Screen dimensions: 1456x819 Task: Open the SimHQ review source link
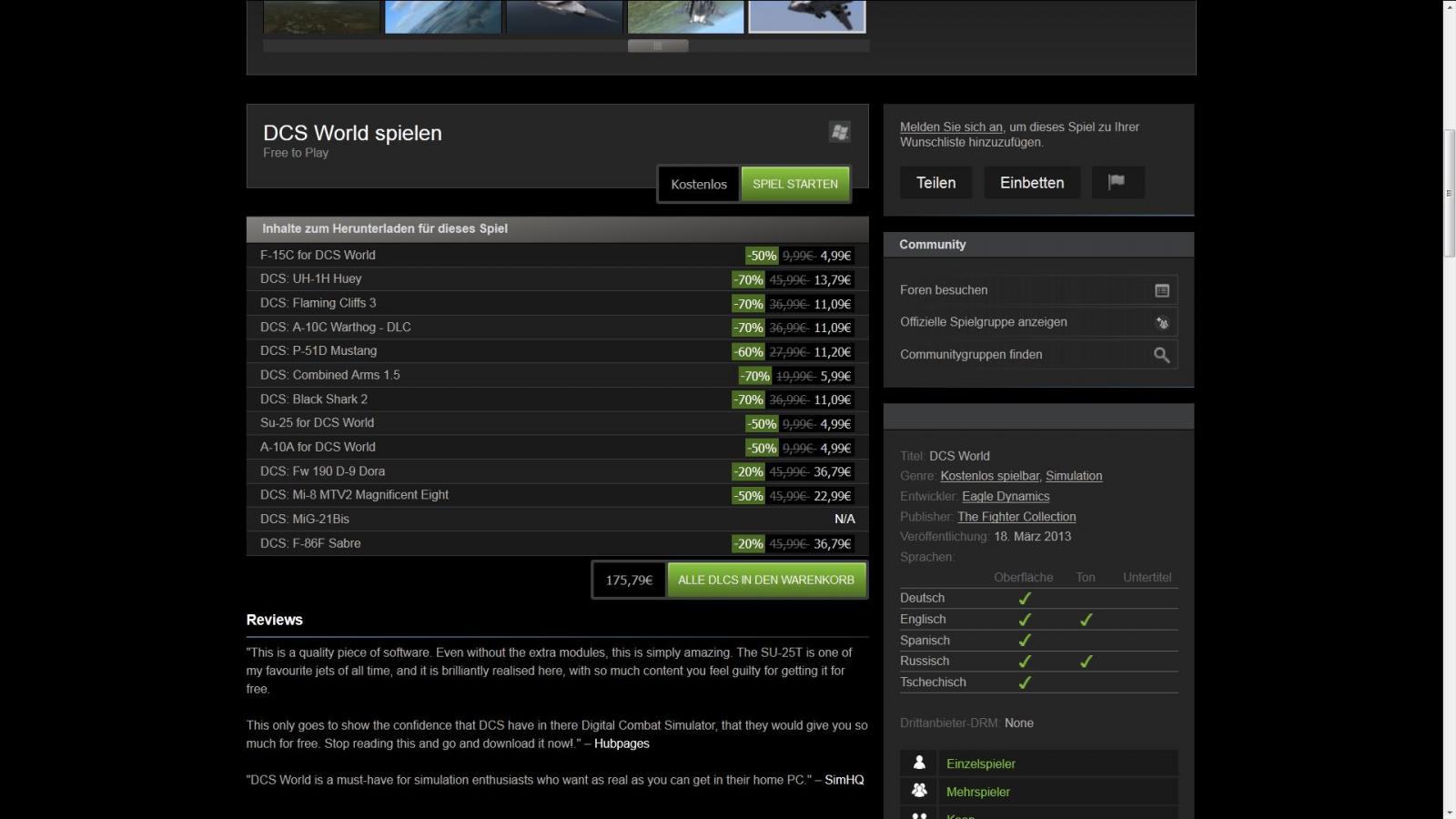(844, 780)
